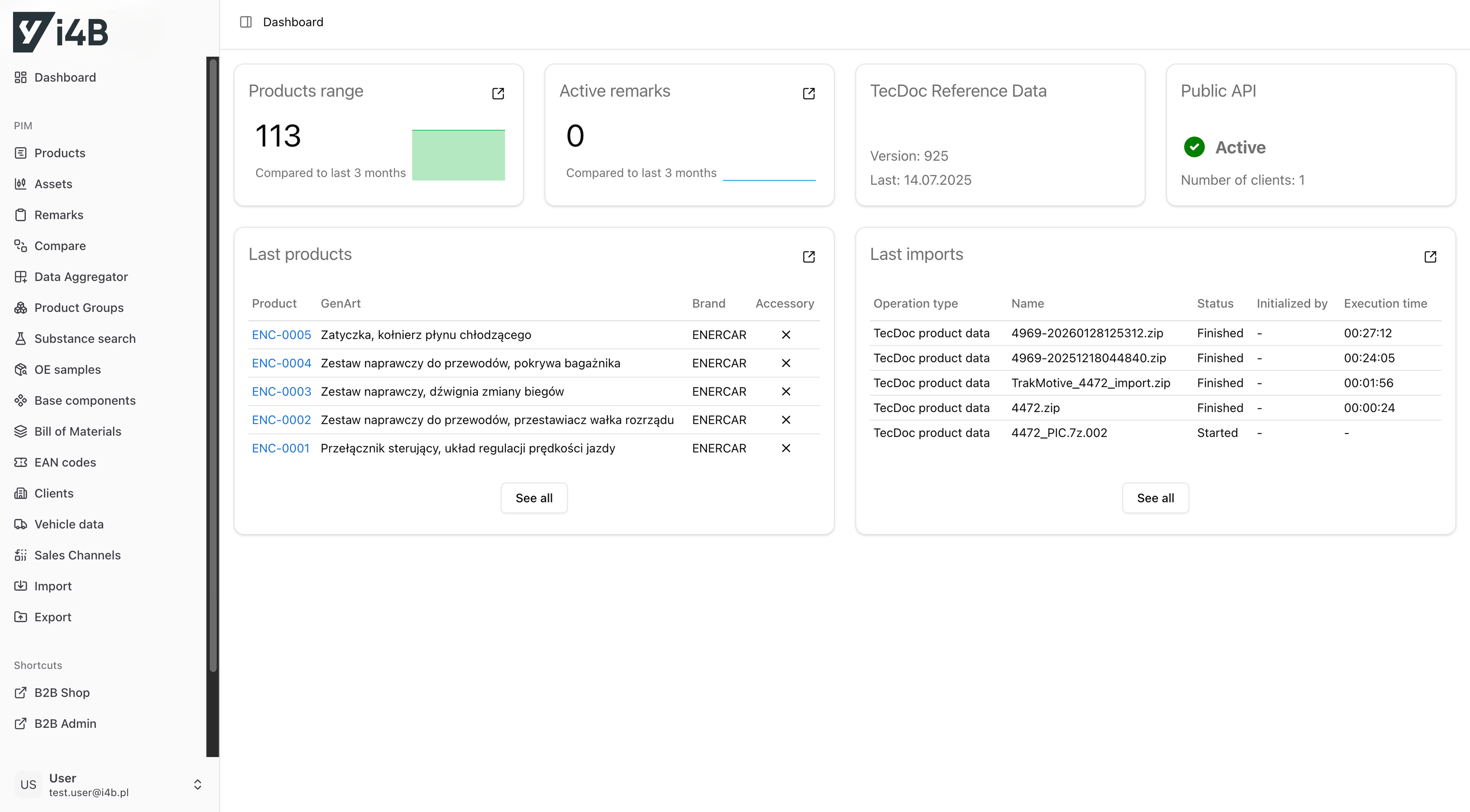The image size is (1470, 812).
Task: Expand the user account switcher chevron
Action: pyautogui.click(x=197, y=785)
